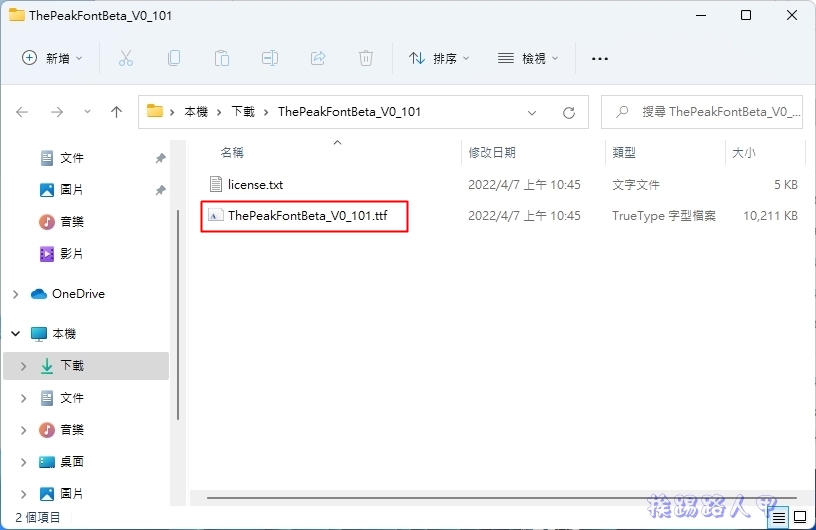This screenshot has height=530, width=816.
Task: Click the Cut scissors icon
Action: coord(125,58)
